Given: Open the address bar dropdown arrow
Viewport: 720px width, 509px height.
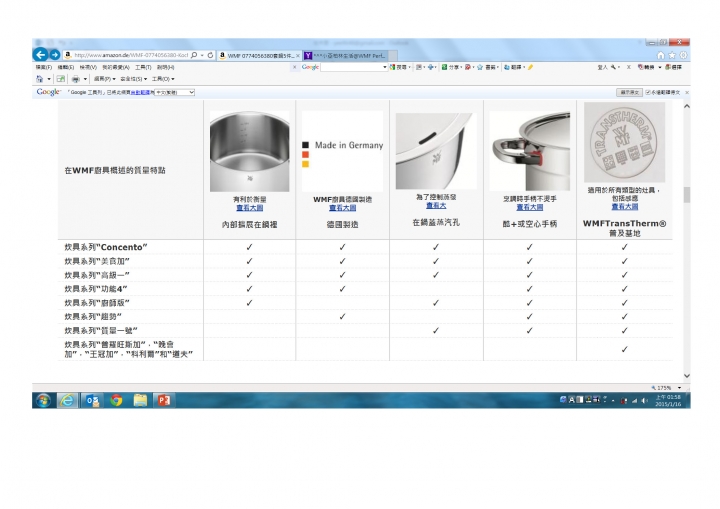Looking at the screenshot, I should (x=202, y=55).
